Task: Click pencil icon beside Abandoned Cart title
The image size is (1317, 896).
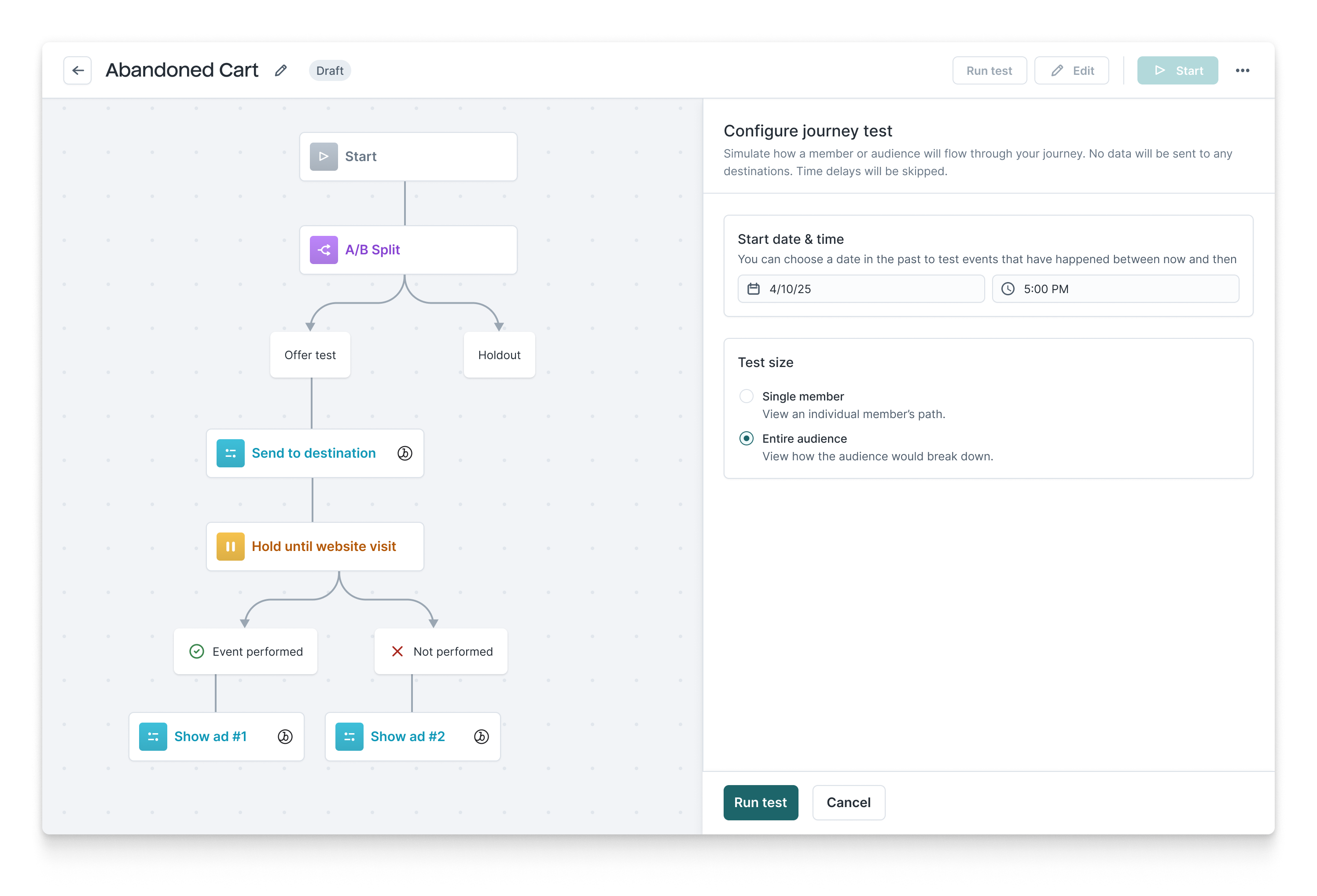Action: coord(280,70)
